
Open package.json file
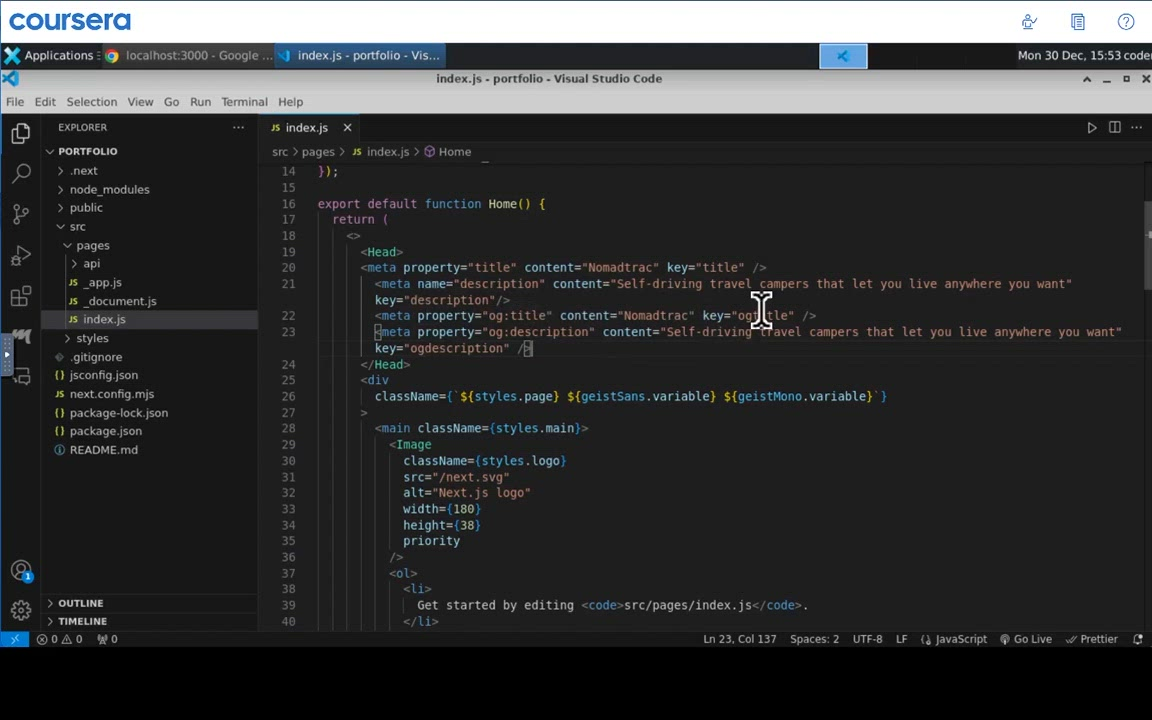click(x=150, y=431)
